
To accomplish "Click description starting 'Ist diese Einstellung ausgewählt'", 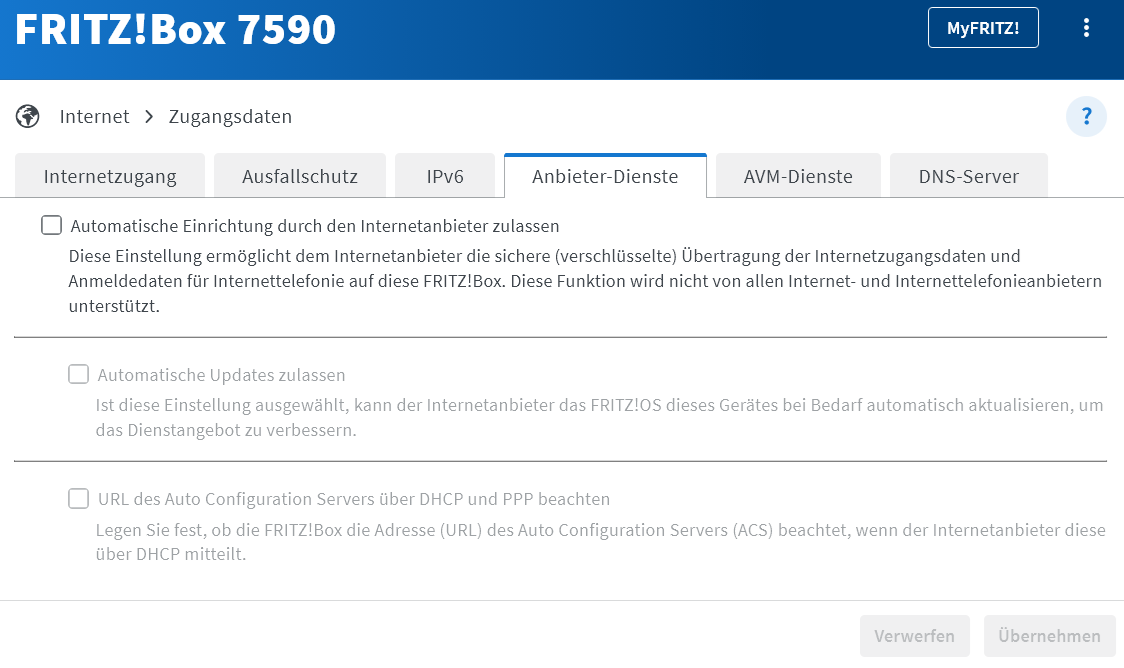I will (599, 417).
